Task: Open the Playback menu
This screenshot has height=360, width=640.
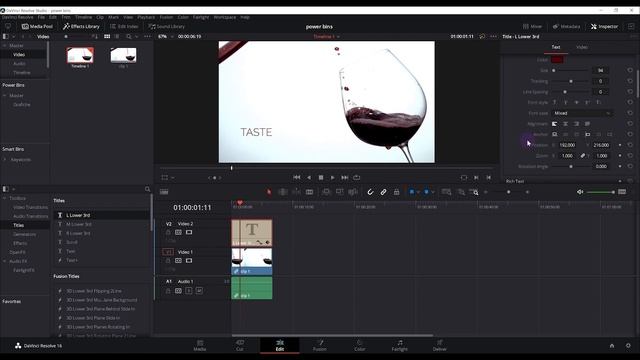Action: point(146,17)
